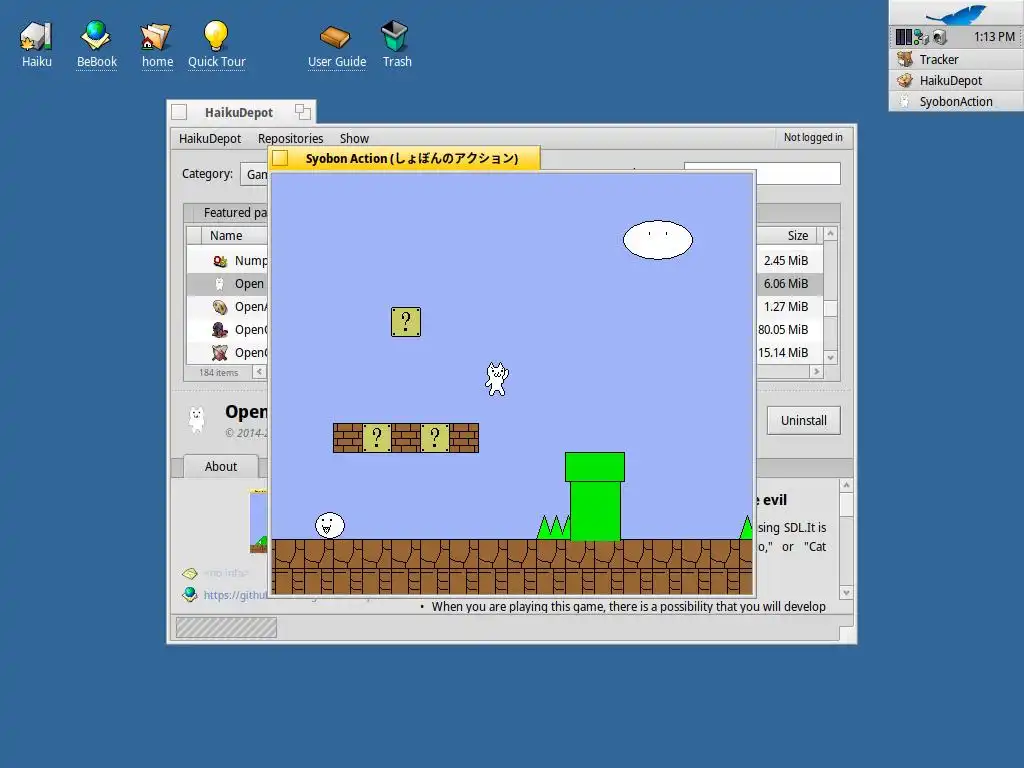Close the Syobon Action window
Screen dimensions: 1024x768
tap(280, 158)
